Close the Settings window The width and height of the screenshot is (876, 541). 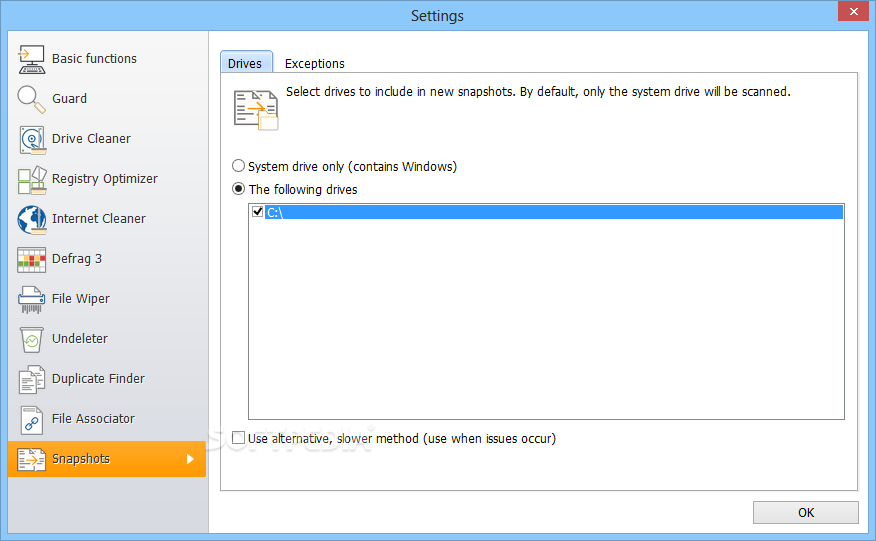pos(854,11)
